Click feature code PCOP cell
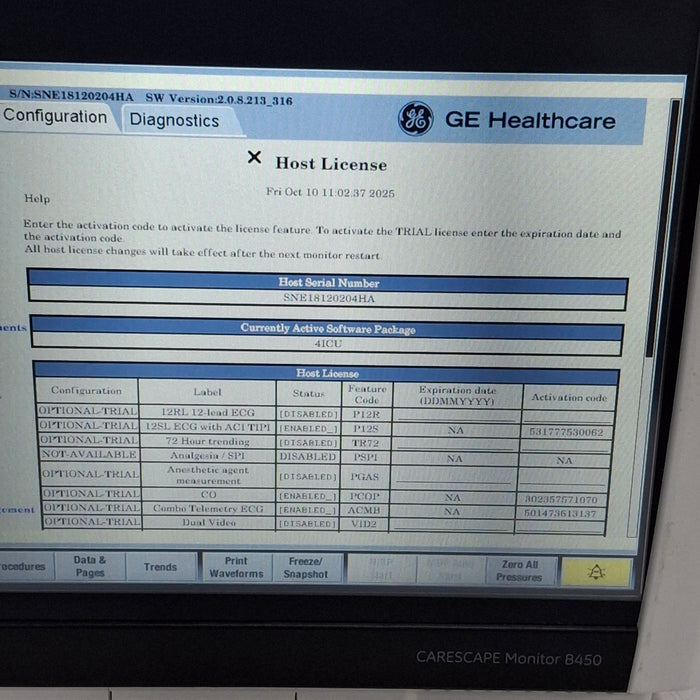This screenshot has width=700, height=700. (364, 496)
